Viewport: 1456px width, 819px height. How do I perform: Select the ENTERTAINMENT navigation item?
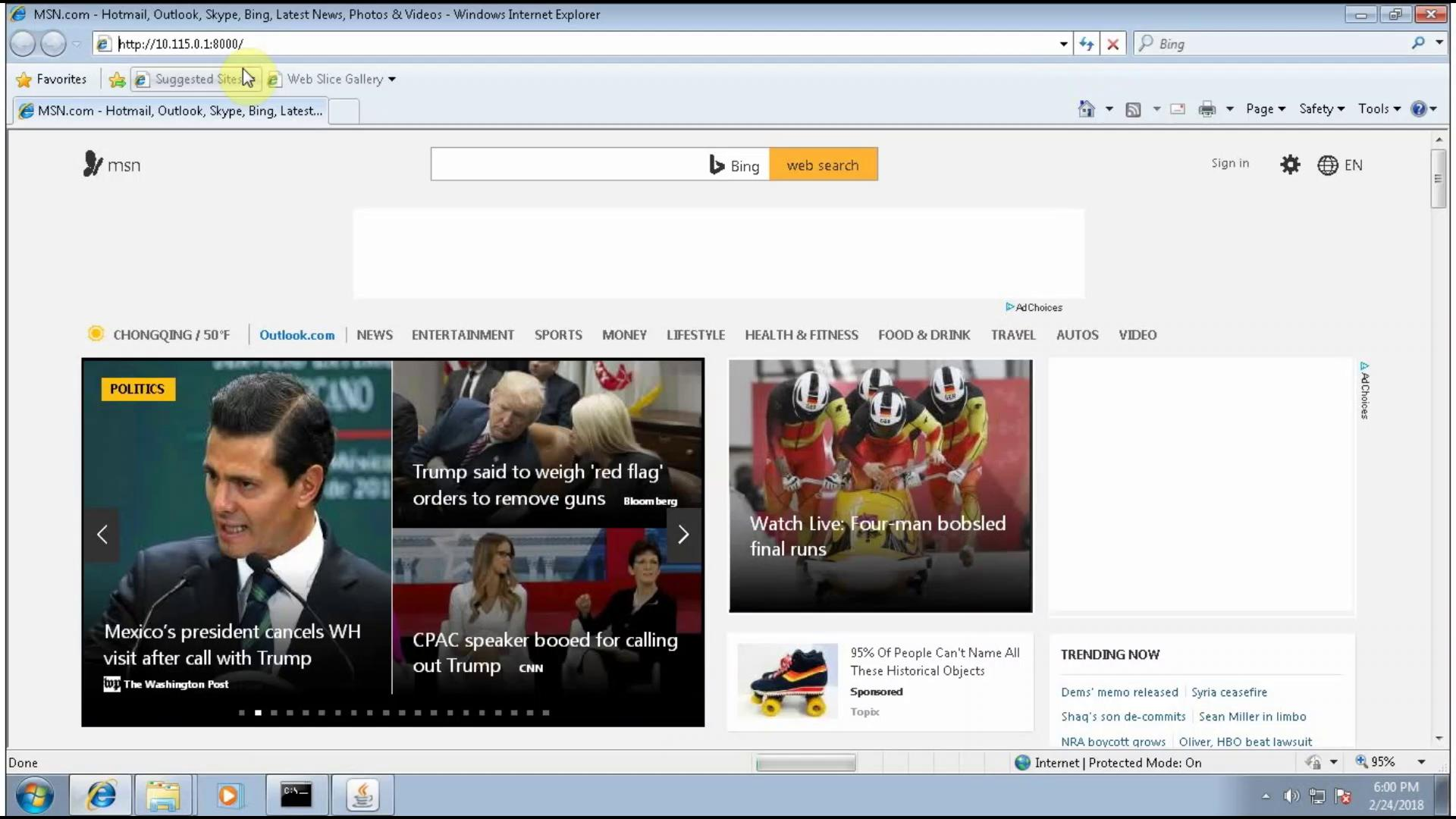tap(463, 335)
